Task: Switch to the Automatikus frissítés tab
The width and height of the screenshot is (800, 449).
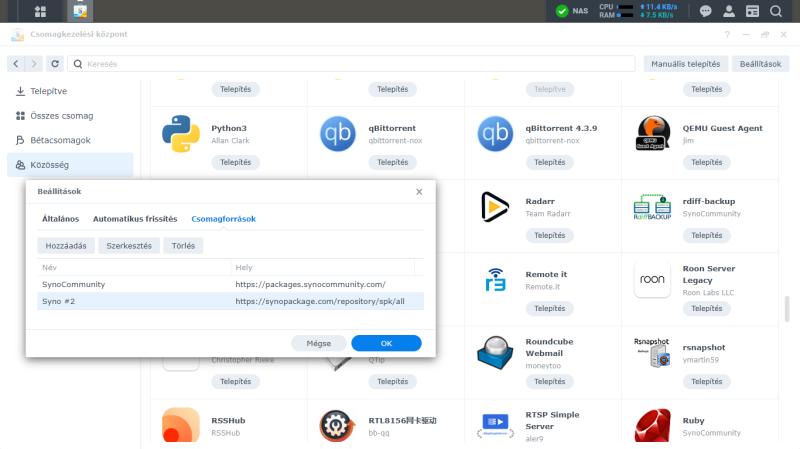Action: coord(135,219)
